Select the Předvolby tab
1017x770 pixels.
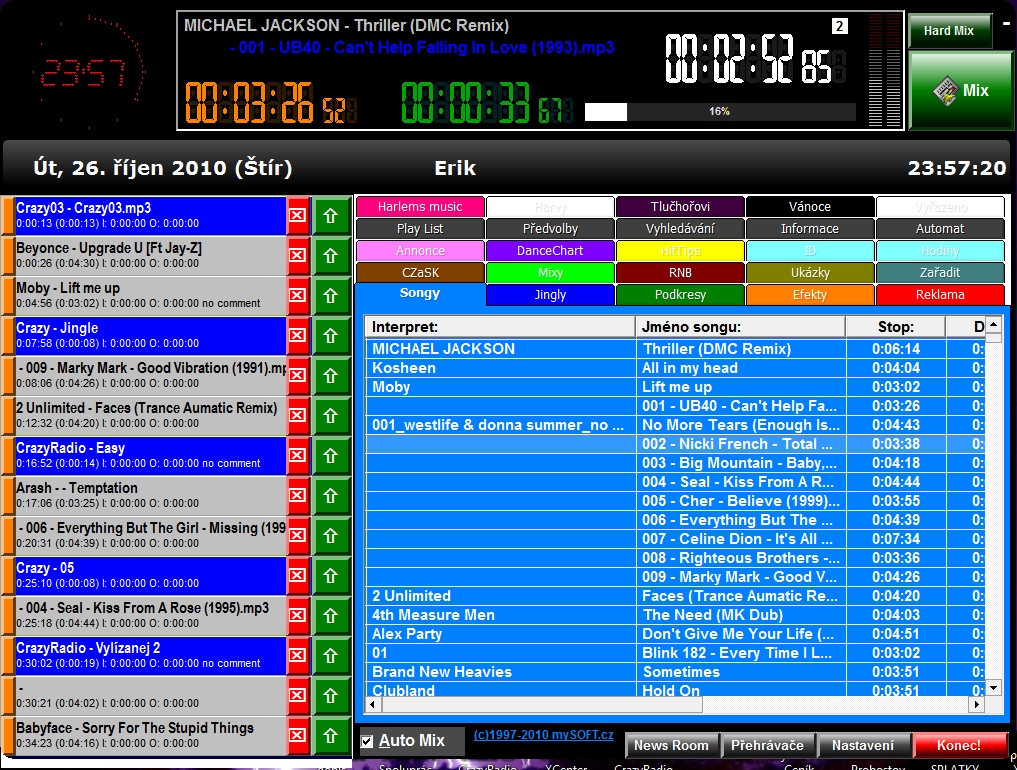pos(551,229)
